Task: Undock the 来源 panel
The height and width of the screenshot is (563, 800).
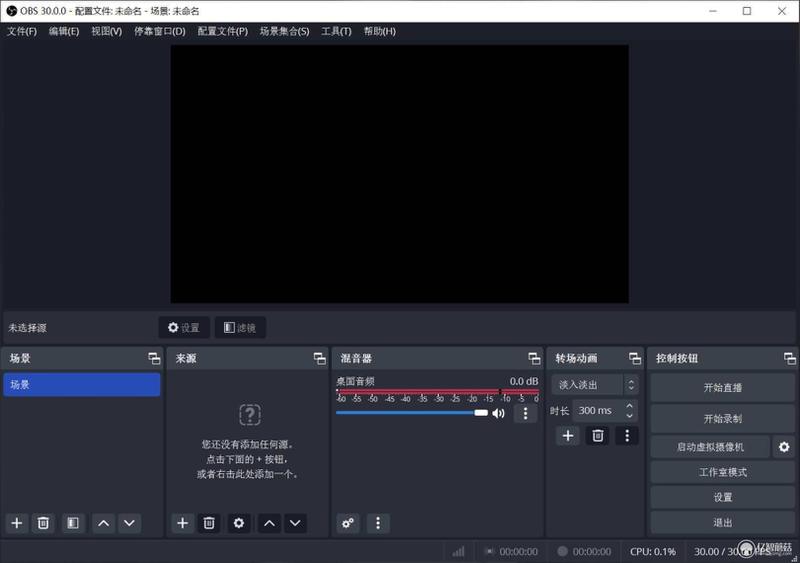Action: pos(320,358)
